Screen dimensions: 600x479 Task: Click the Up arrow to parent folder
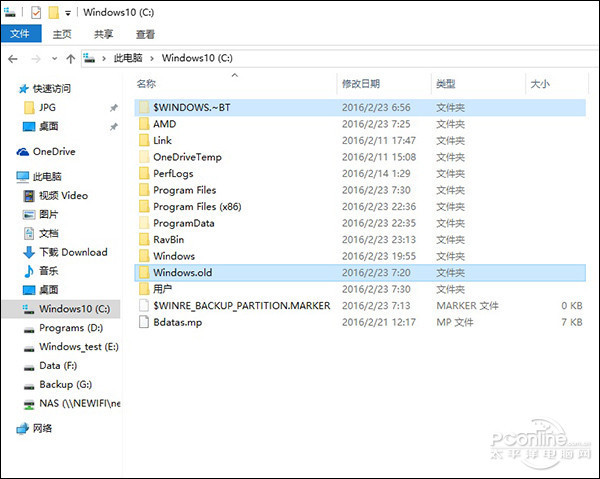70,60
